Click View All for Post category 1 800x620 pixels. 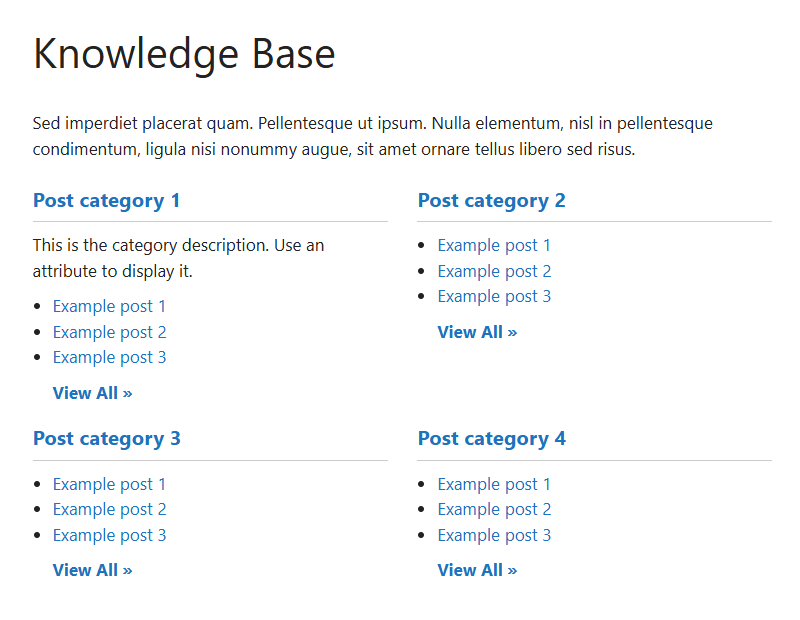(92, 393)
